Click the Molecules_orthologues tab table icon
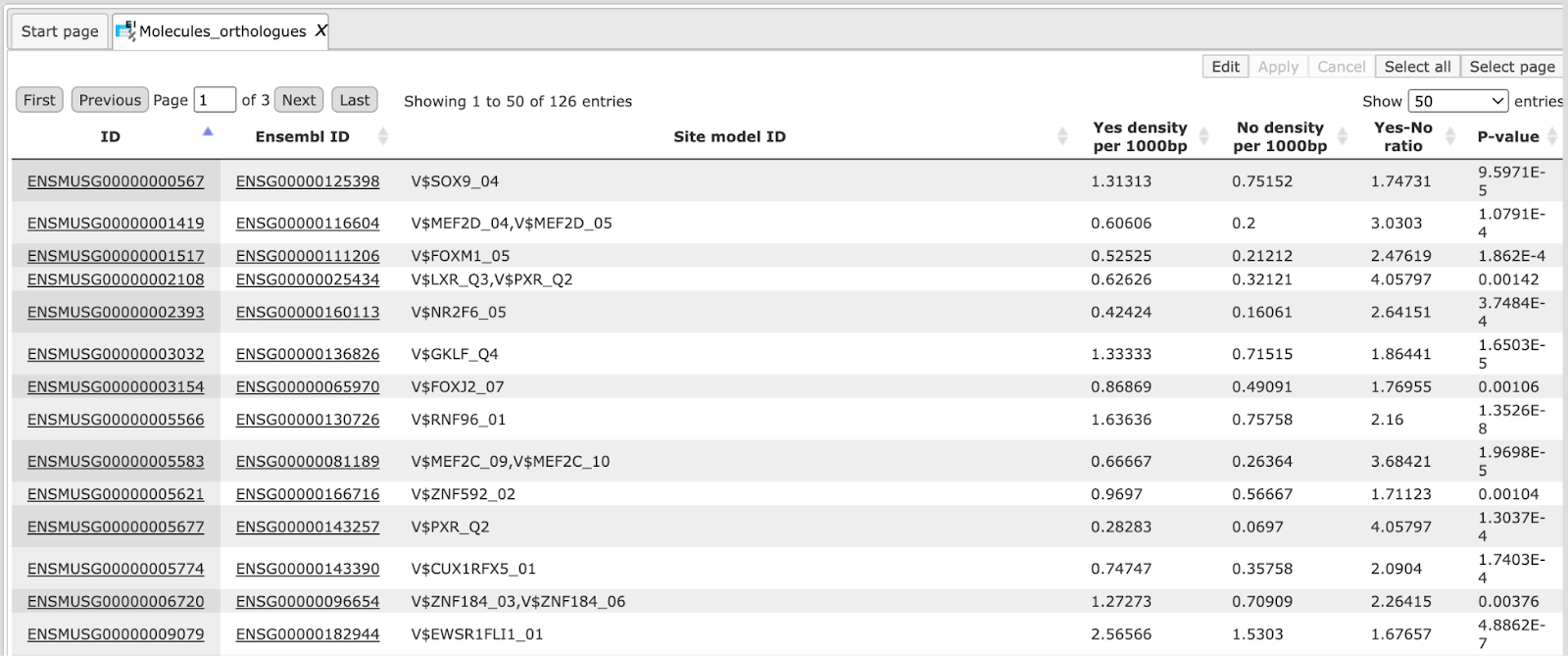This screenshot has height=656, width=1568. [x=125, y=30]
